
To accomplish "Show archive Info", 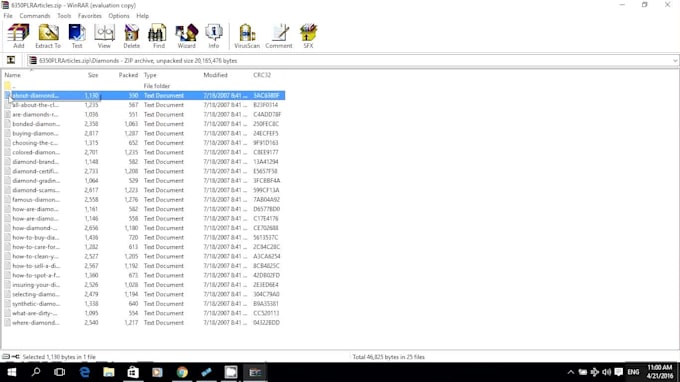I will pyautogui.click(x=214, y=36).
